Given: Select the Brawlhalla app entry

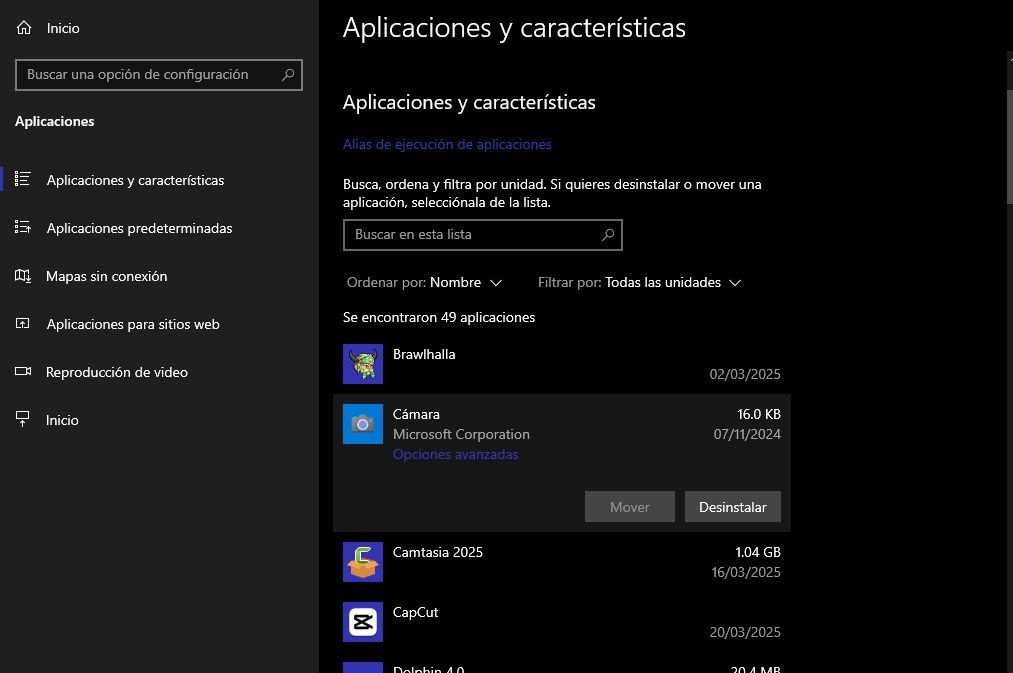Looking at the screenshot, I should (562, 364).
